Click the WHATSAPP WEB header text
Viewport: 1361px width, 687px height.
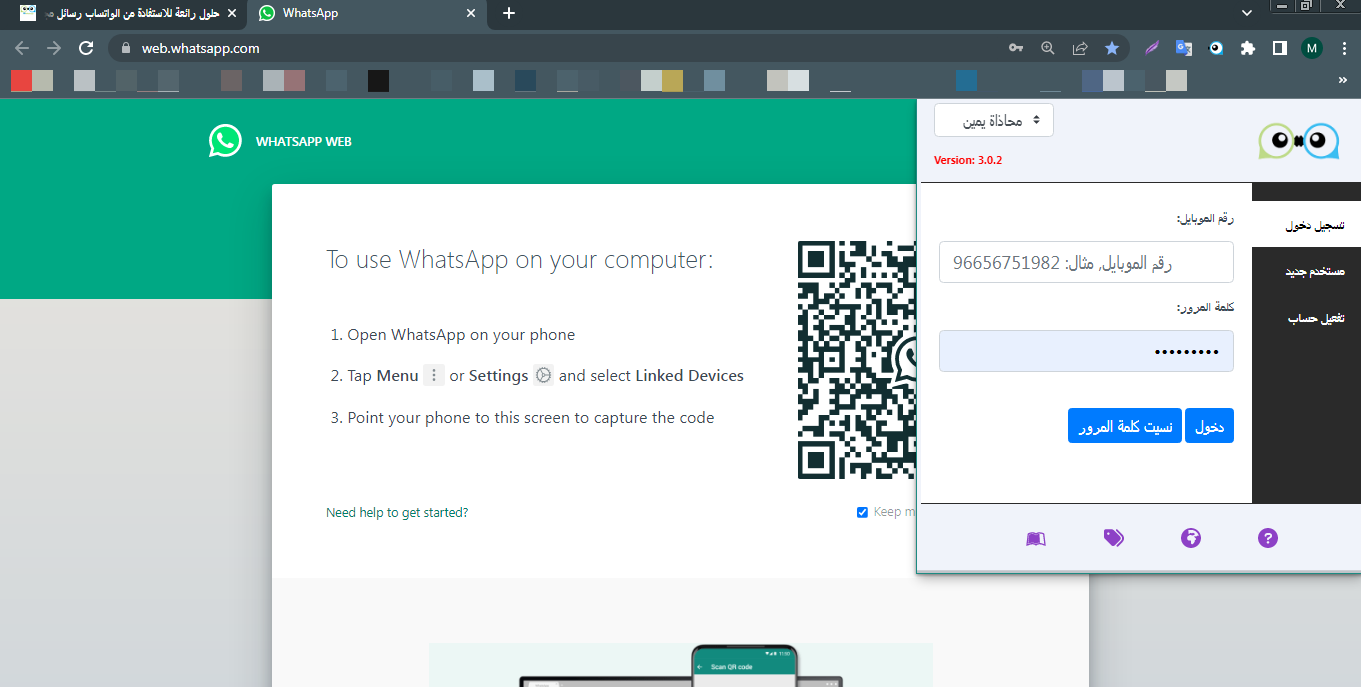pyautogui.click(x=304, y=142)
